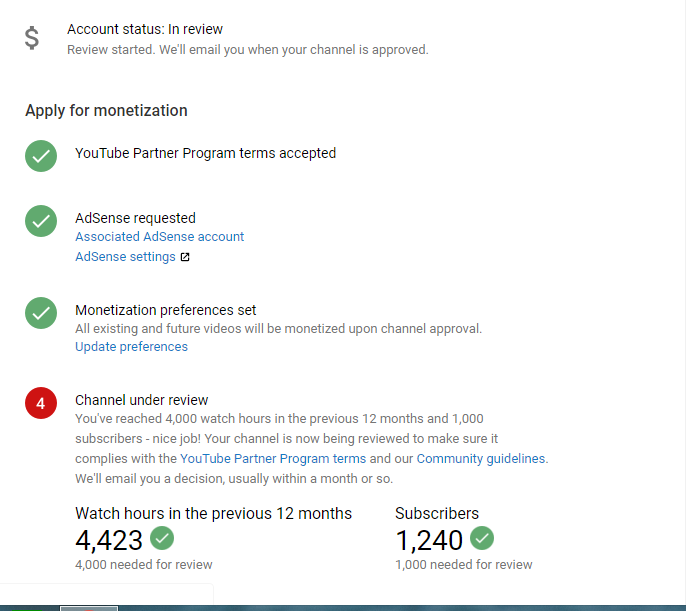Click the 1,240 subscribers value
This screenshot has height=611, width=686.
(429, 540)
